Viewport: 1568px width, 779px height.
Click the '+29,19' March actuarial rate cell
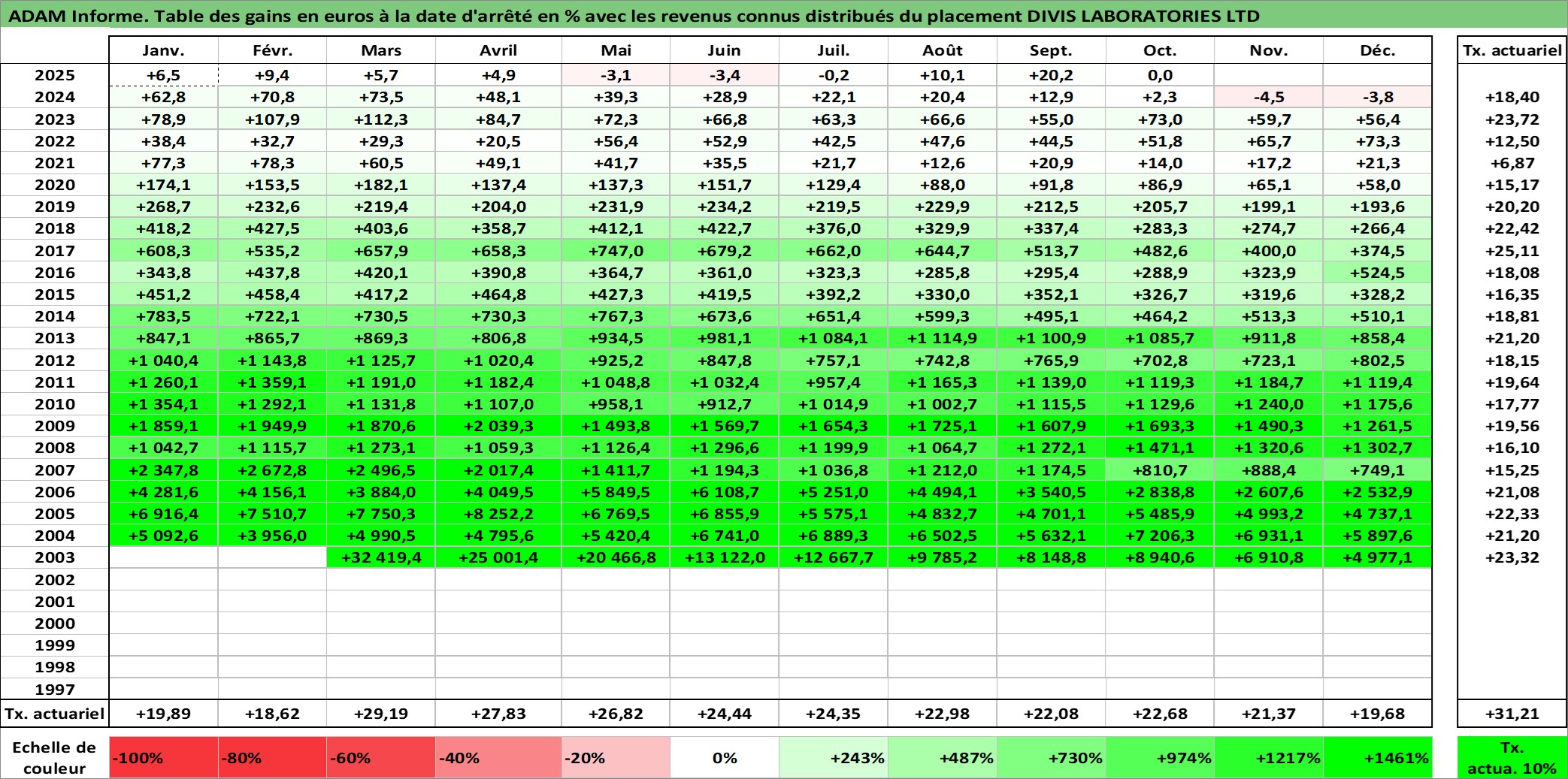(x=381, y=714)
